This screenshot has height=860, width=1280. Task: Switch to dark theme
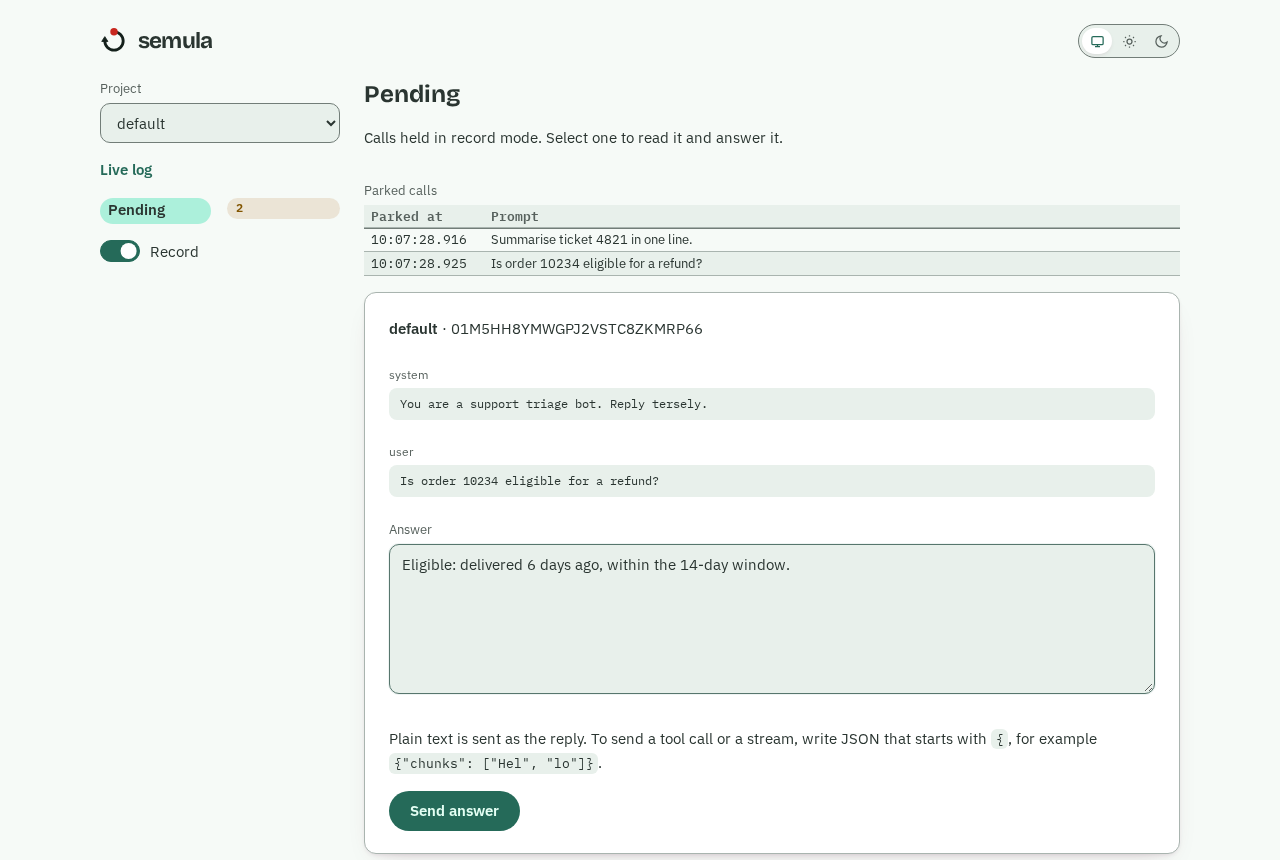pyautogui.click(x=1161, y=41)
